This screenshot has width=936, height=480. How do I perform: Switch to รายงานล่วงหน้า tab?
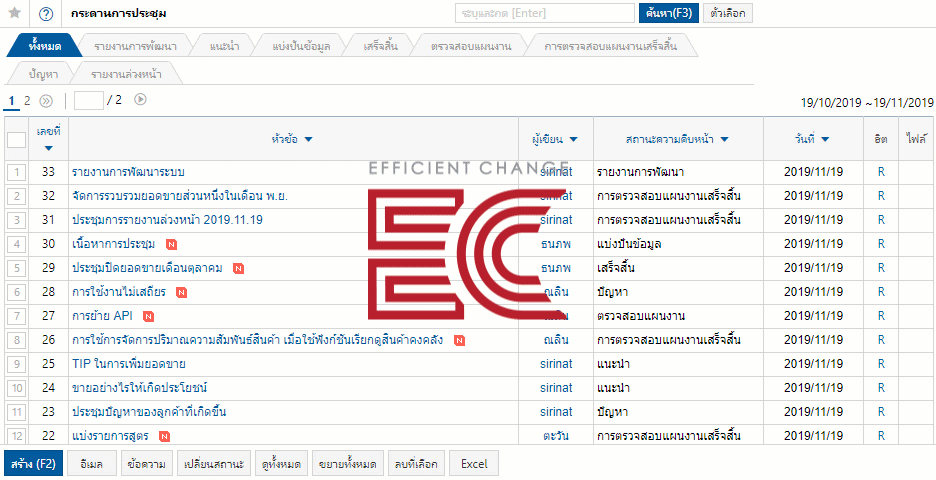tap(126, 75)
